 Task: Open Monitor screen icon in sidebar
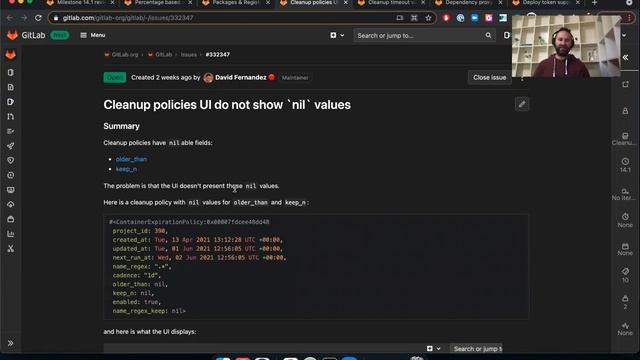(x=11, y=190)
